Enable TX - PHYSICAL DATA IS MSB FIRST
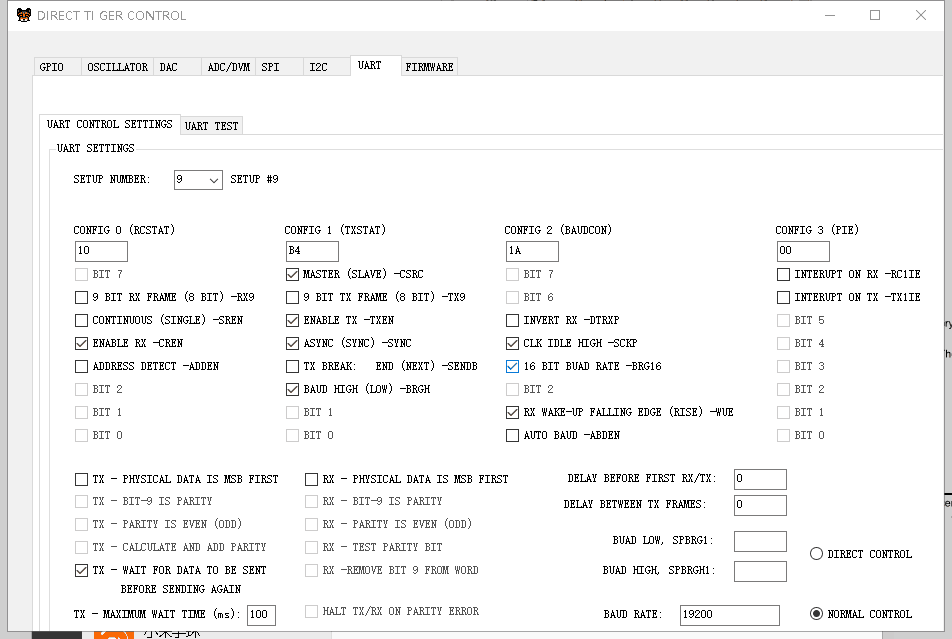 (81, 480)
